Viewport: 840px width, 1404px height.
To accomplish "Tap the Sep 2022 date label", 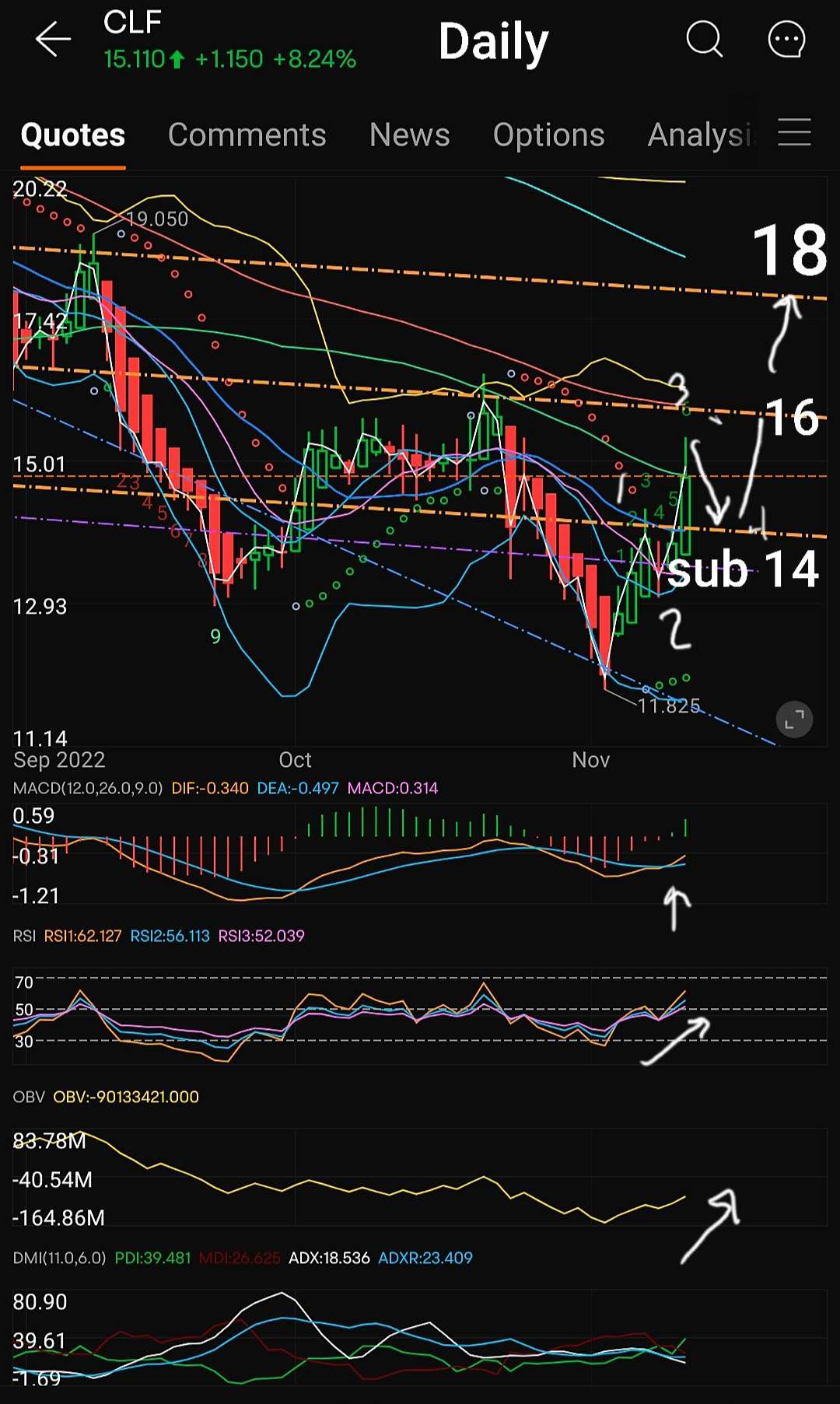I will coord(59,760).
